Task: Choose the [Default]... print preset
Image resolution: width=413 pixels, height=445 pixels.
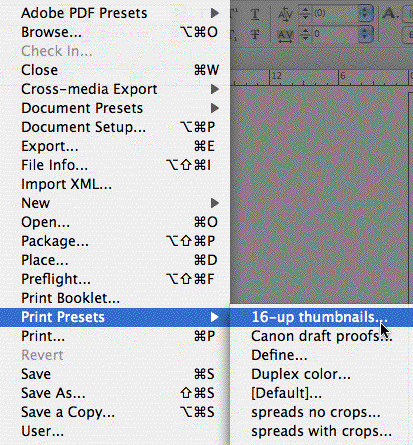Action: [321, 393]
